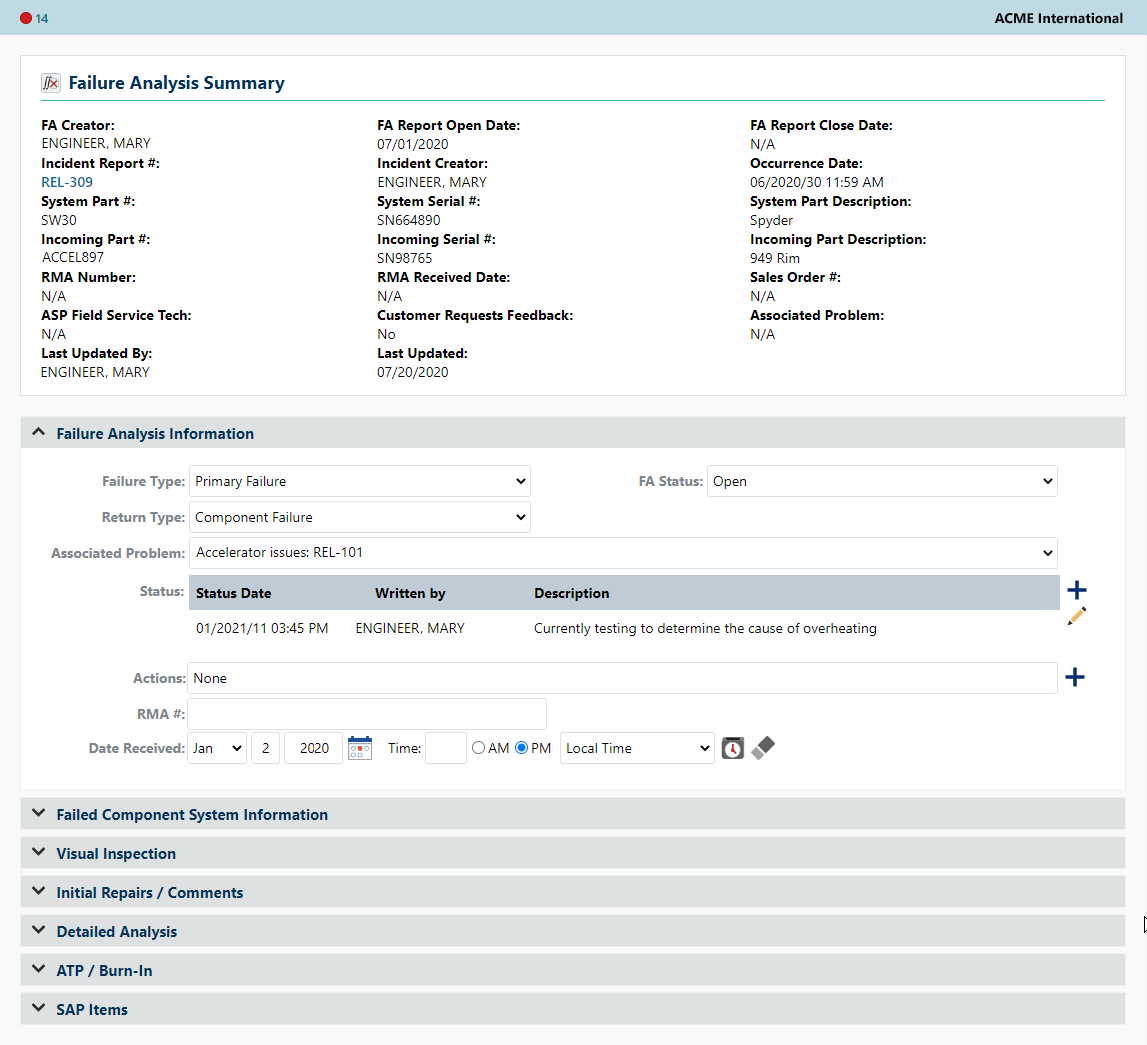Click the Status Date column header

point(233,593)
